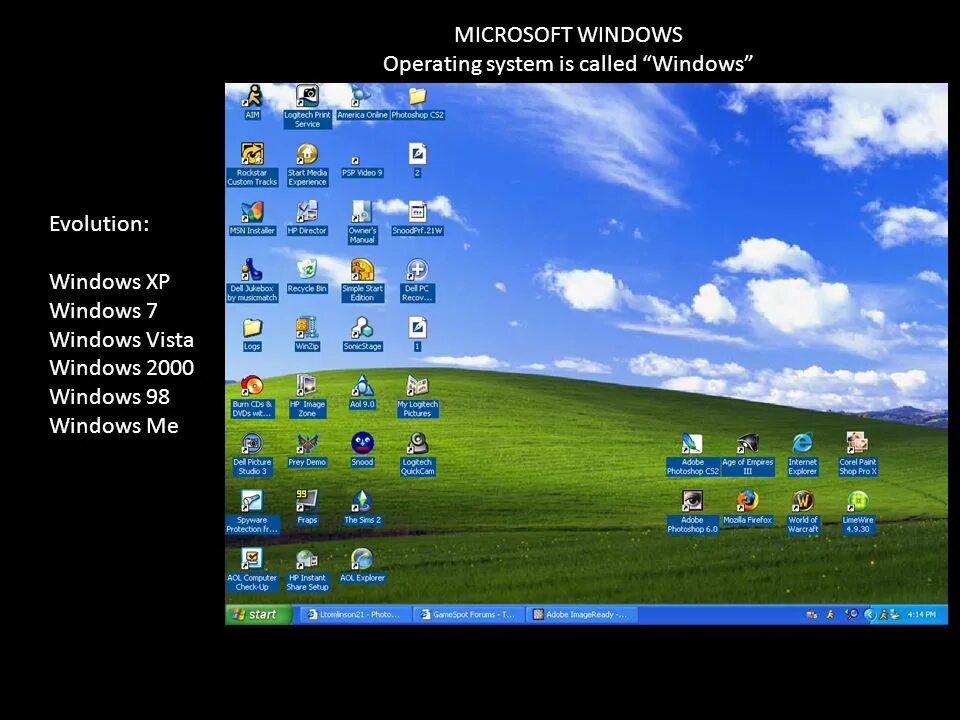Launch Dell Picture Studio 3

tap(252, 454)
